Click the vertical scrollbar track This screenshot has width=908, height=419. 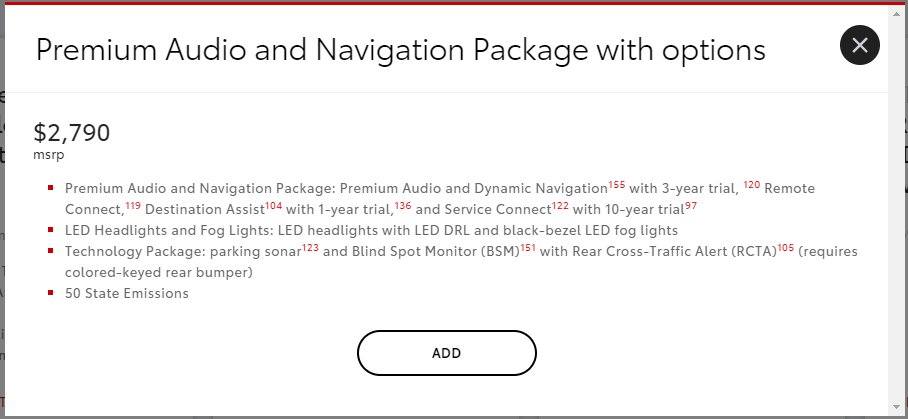(x=898, y=210)
